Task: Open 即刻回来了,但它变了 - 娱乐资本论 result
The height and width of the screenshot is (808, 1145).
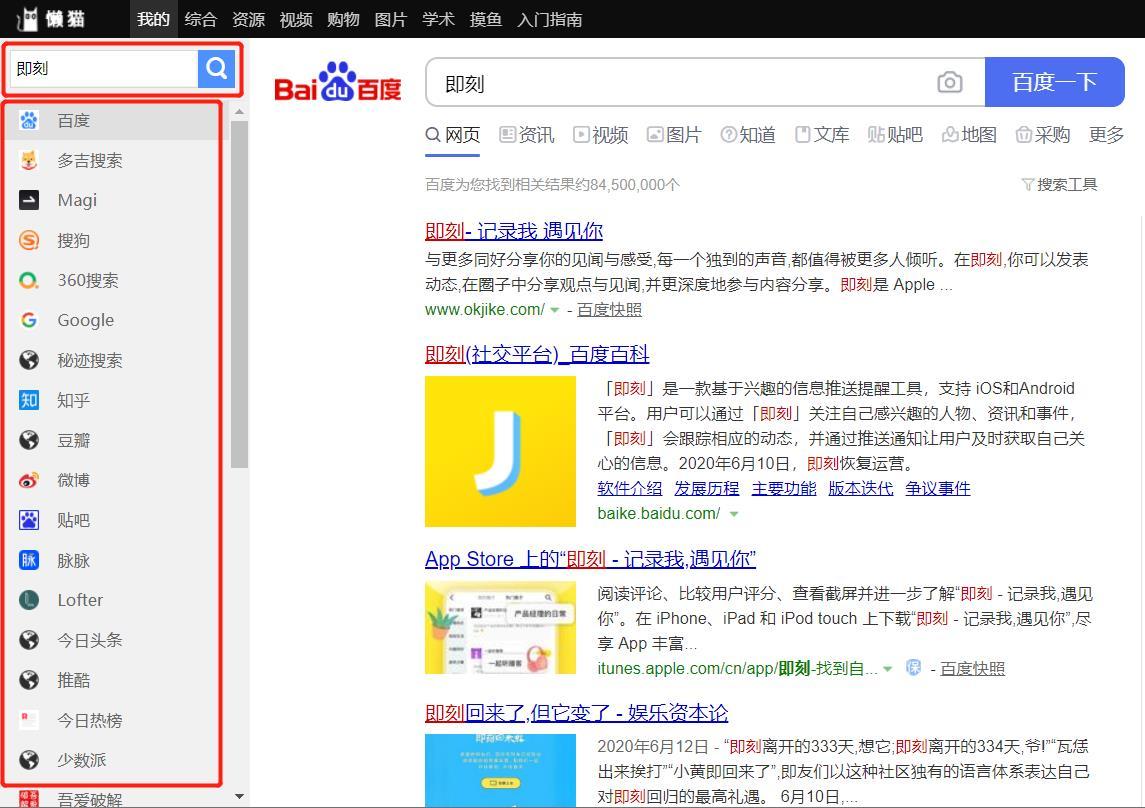Action: pyautogui.click(x=577, y=712)
